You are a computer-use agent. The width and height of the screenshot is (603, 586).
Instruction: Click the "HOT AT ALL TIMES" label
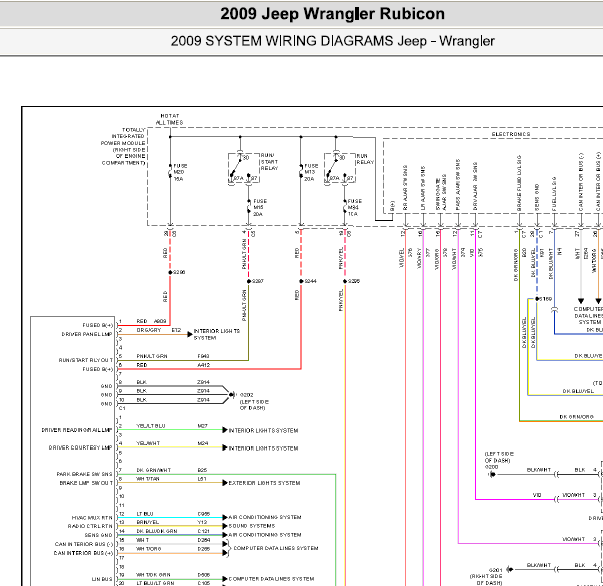coord(170,119)
